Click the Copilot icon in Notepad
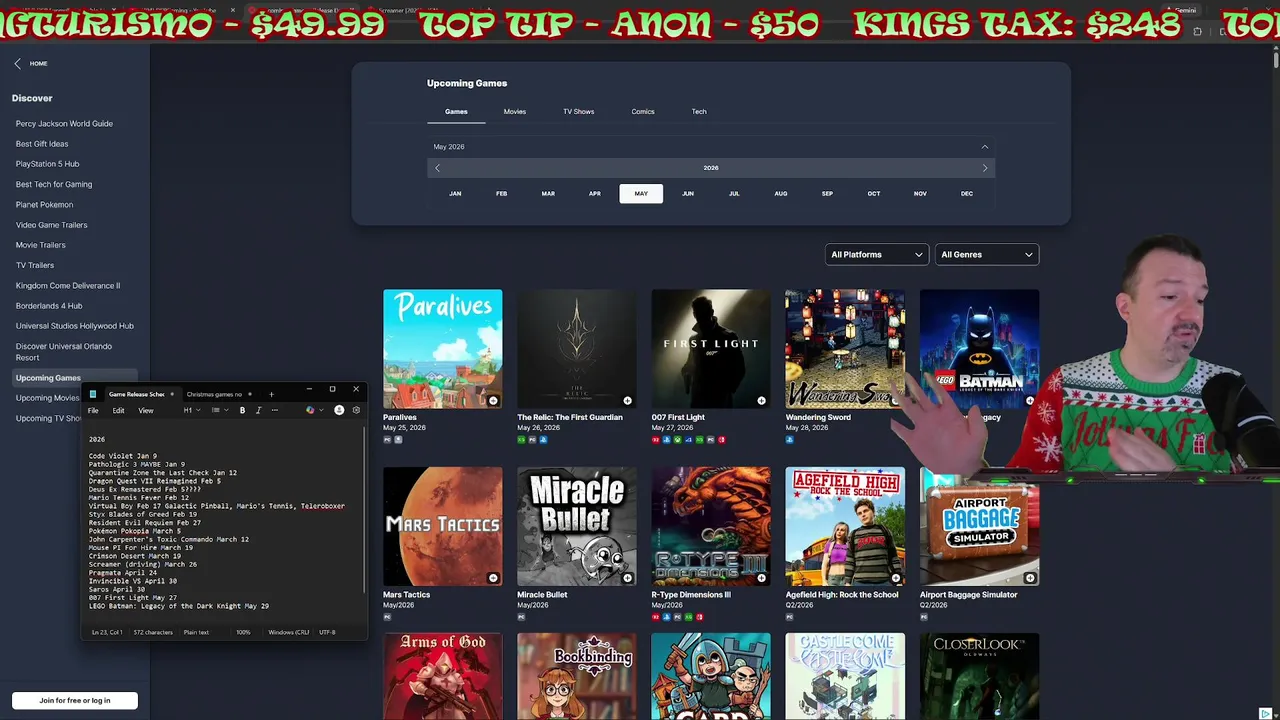Viewport: 1280px width, 720px height. pos(310,410)
